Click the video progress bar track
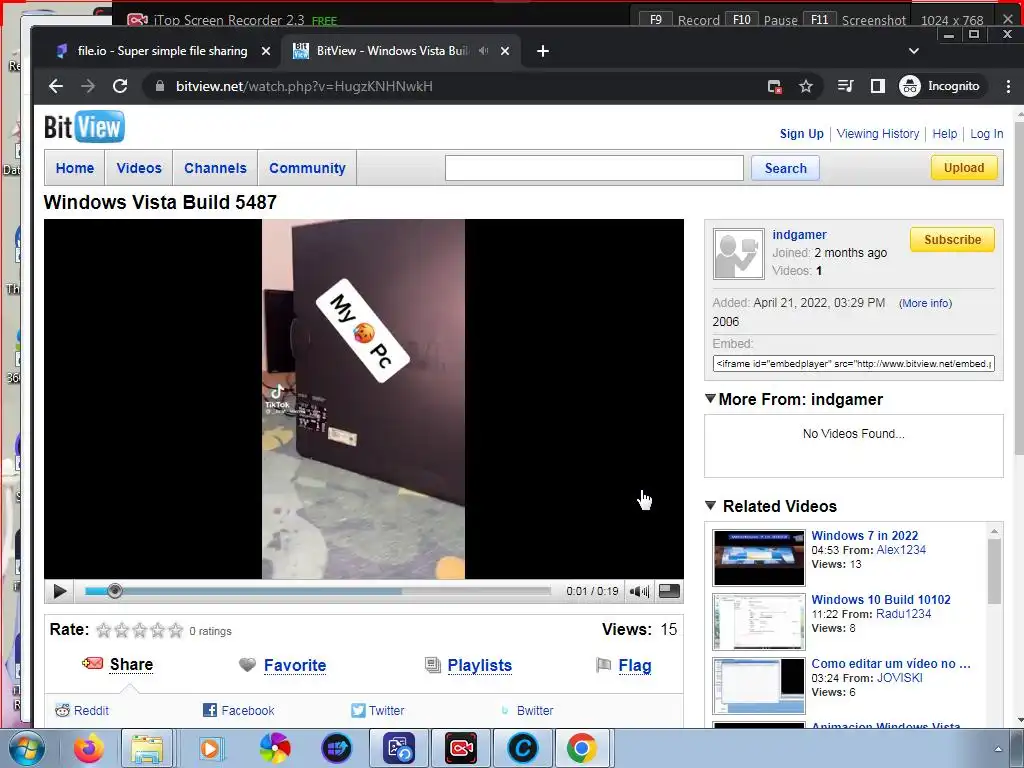1024x768 pixels. [317, 592]
